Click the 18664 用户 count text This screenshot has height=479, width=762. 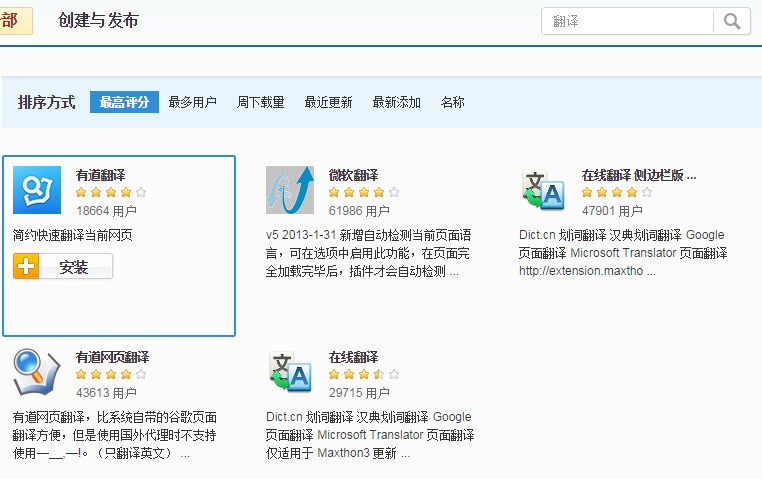pos(106,211)
